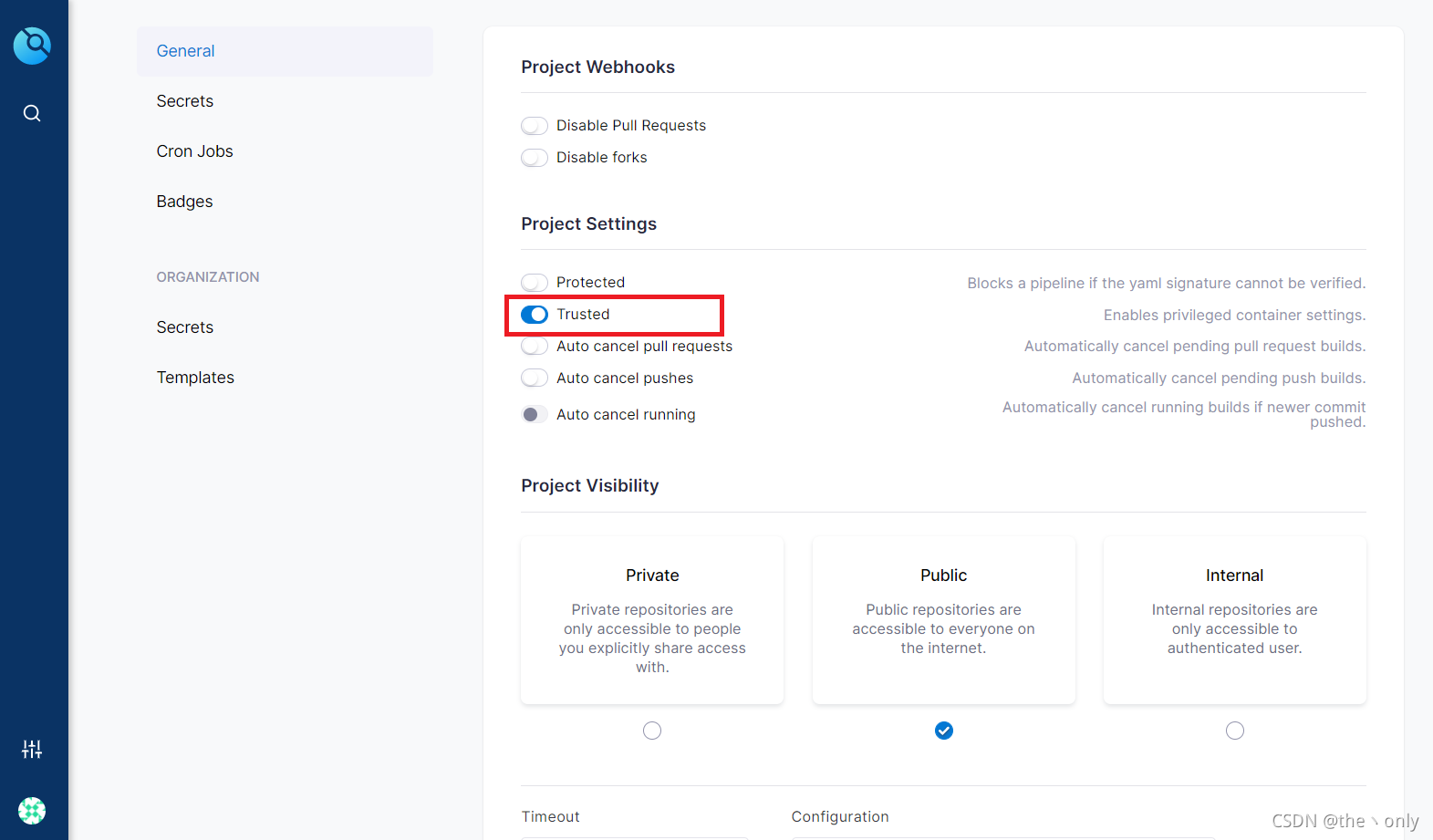
Task: Click the Project Visibility heading
Action: (x=590, y=486)
